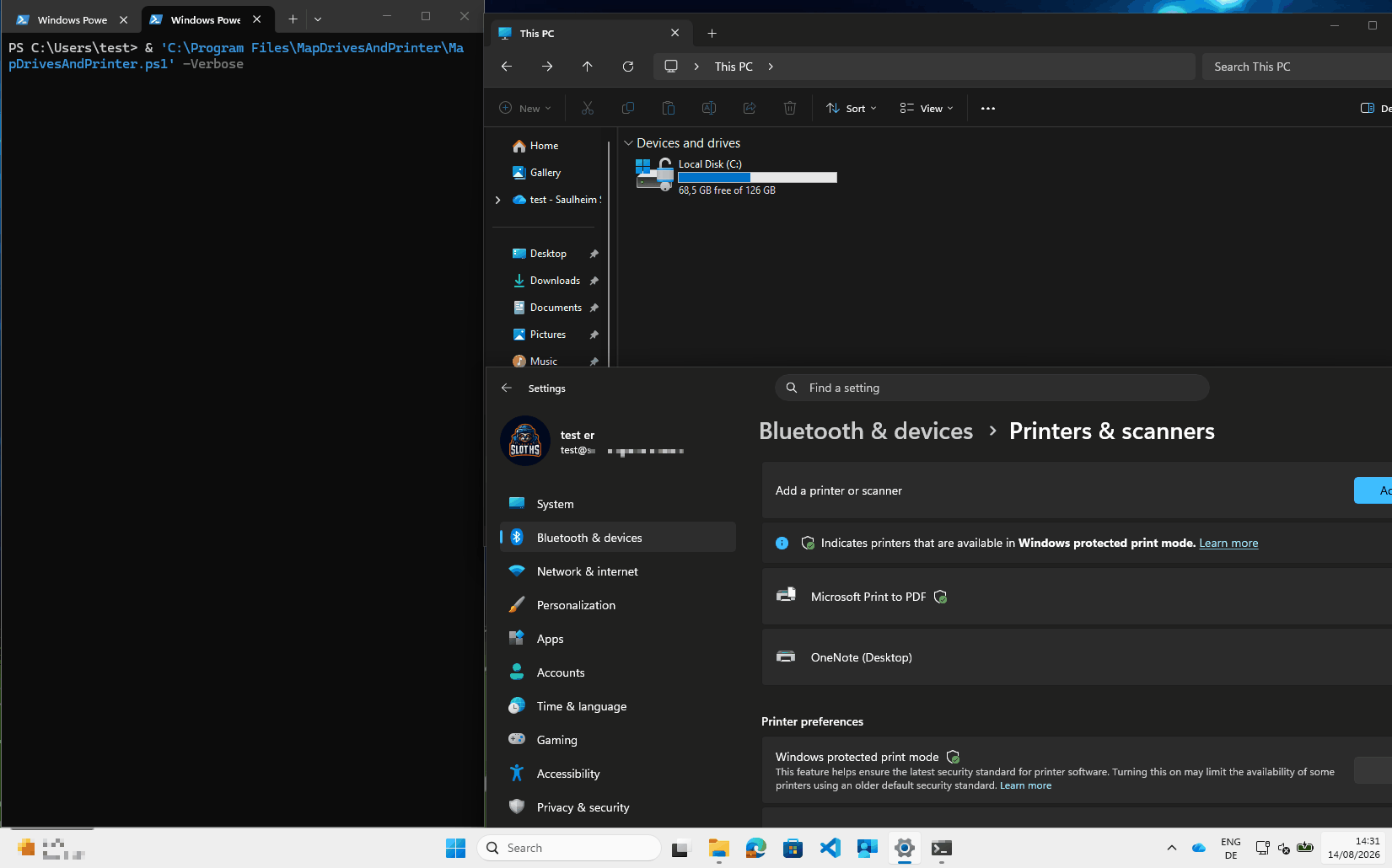The height and width of the screenshot is (868, 1392).
Task: Open the terminal new-tab dropdown arrow
Action: pyautogui.click(x=318, y=19)
